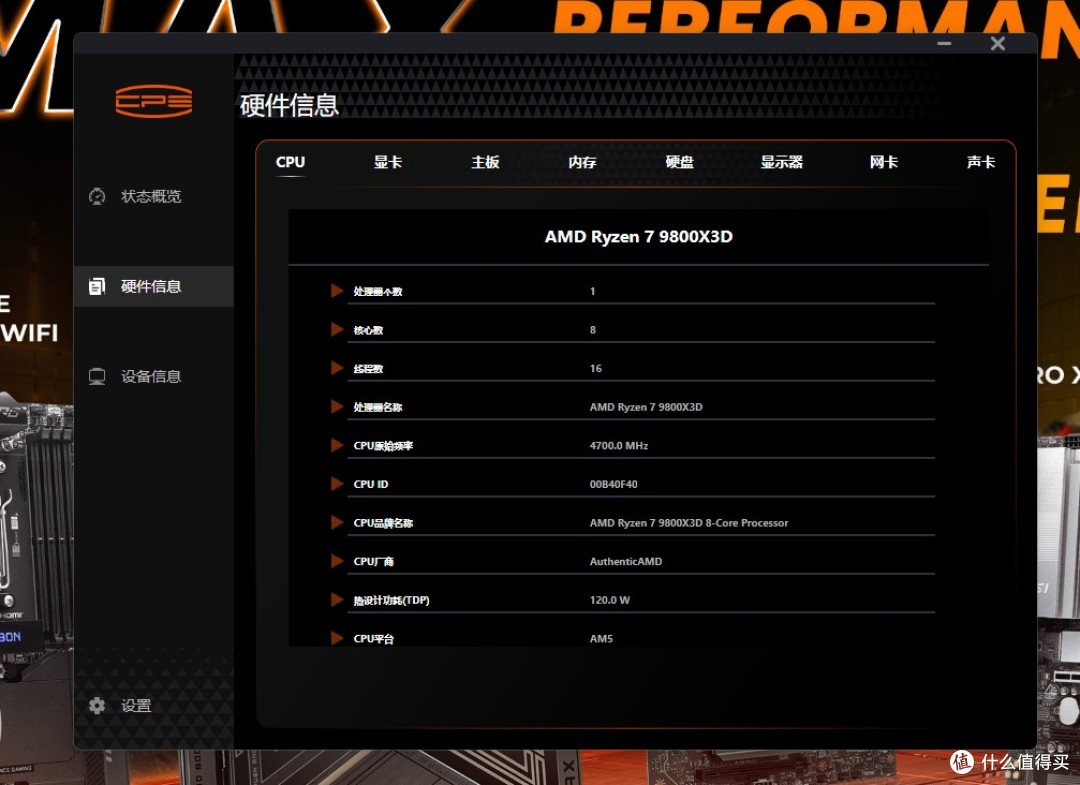The height and width of the screenshot is (785, 1080).
Task: Click the 线程数 label
Action: (x=368, y=368)
